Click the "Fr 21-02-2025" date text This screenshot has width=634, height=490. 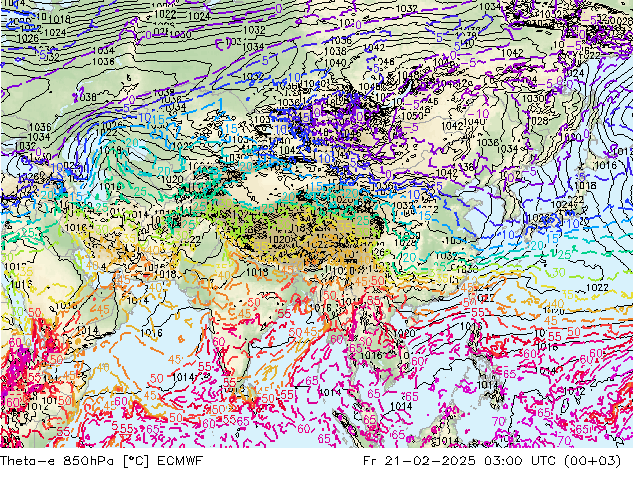[419, 460]
